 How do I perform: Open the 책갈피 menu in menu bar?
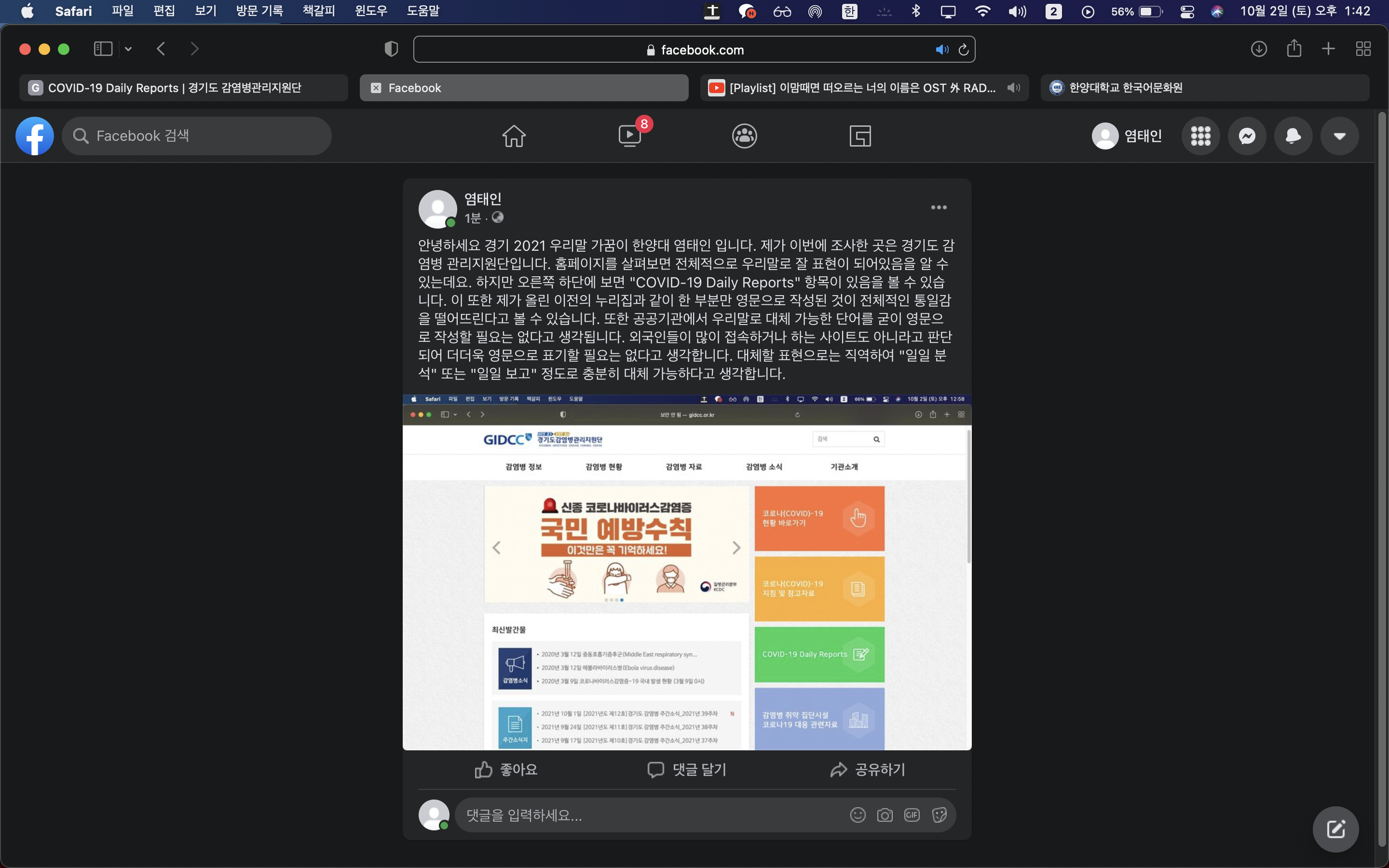318,11
